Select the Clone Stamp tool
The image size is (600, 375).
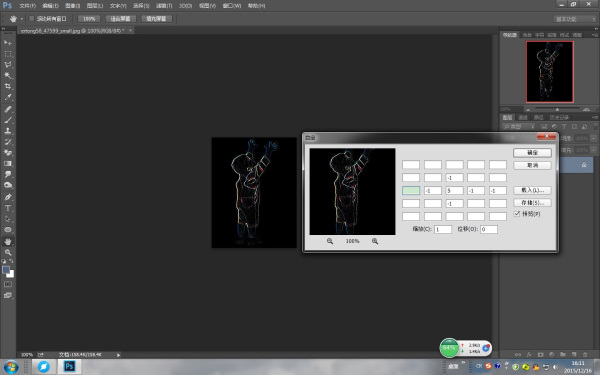tap(8, 130)
